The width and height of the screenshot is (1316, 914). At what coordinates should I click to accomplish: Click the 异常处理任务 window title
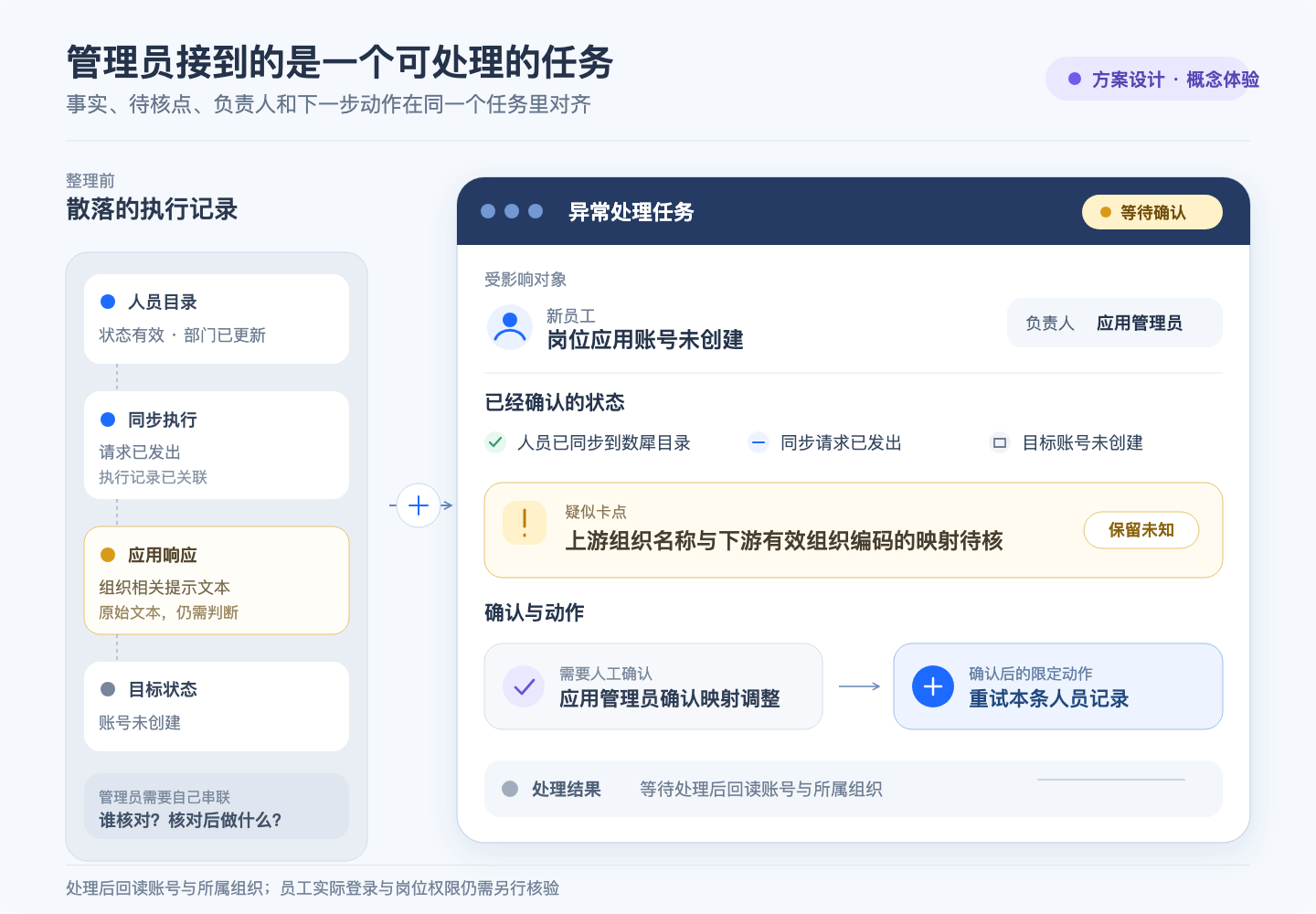pos(631,212)
